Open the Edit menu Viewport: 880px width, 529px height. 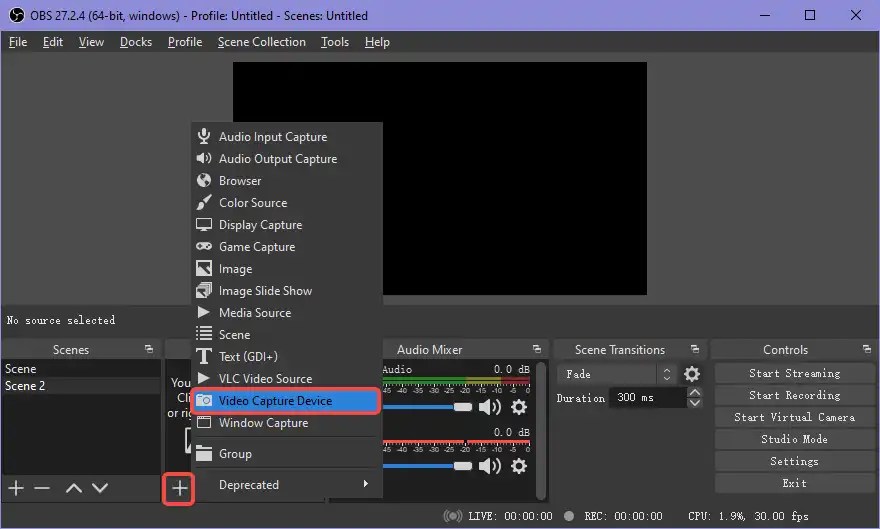pos(53,42)
